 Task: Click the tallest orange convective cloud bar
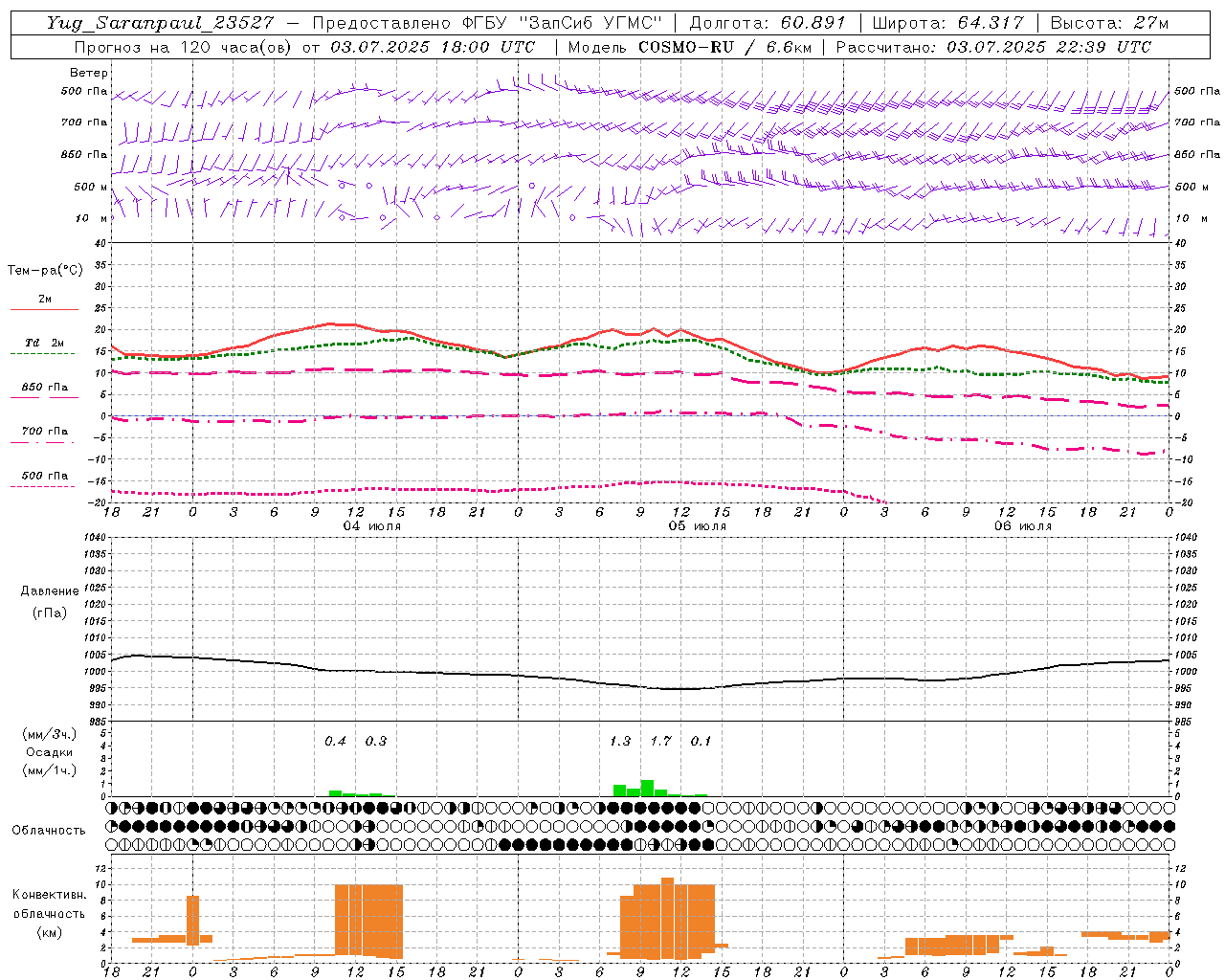(667, 918)
